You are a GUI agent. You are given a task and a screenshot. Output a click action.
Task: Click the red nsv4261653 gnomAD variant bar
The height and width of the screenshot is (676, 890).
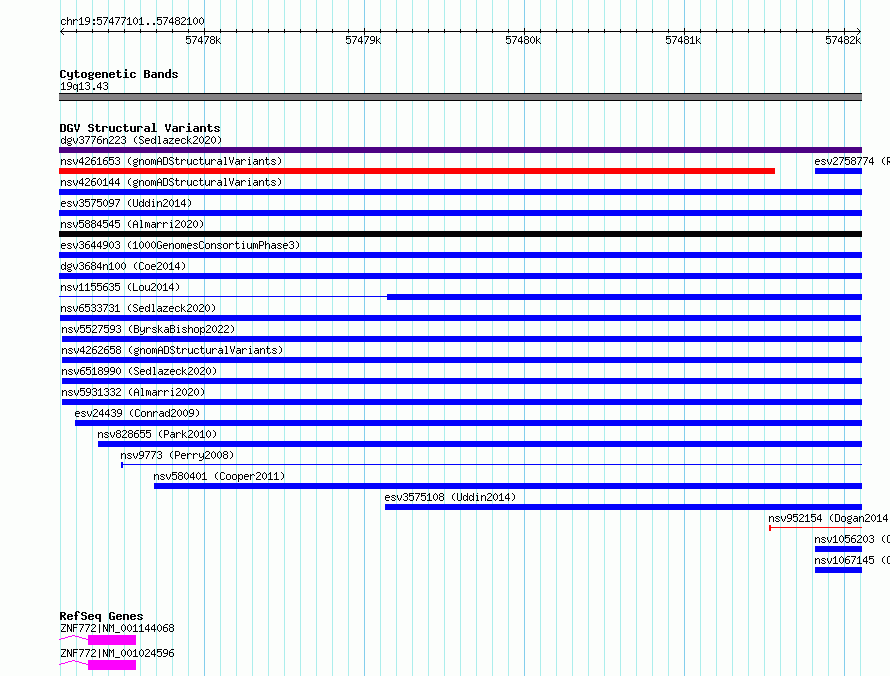[x=417, y=171]
